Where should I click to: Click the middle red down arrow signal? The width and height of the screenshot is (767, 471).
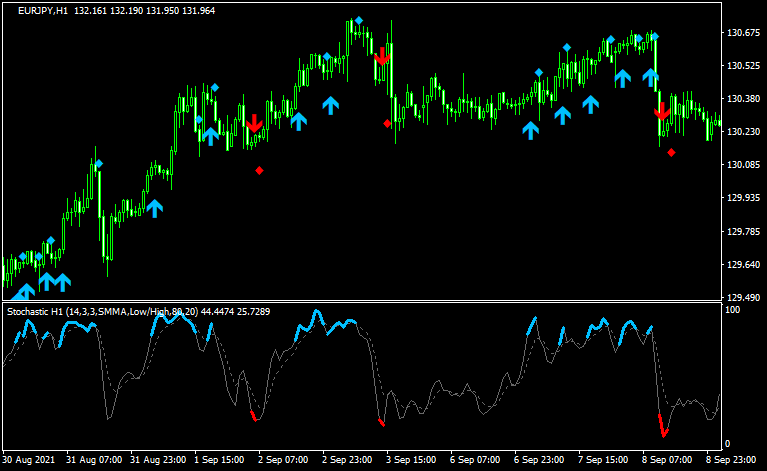(381, 56)
